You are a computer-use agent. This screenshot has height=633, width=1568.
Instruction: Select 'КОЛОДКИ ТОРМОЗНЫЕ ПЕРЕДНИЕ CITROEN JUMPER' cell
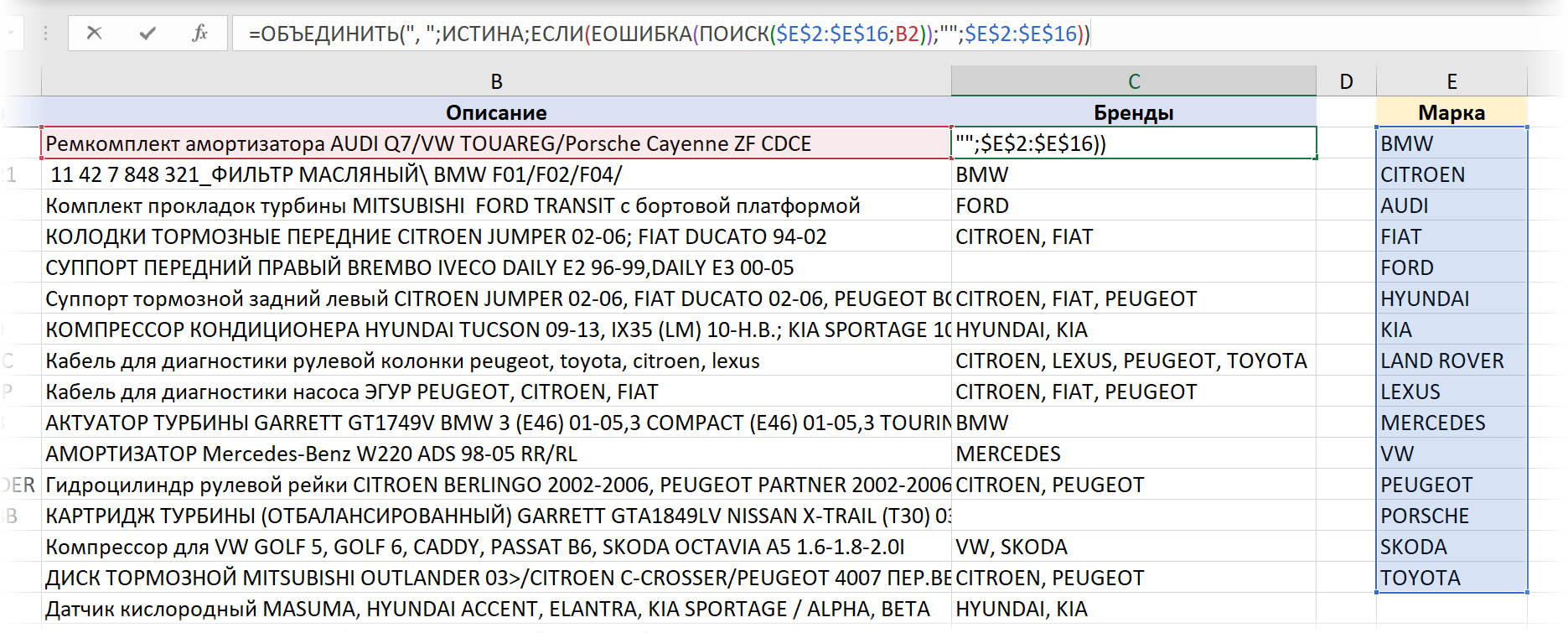[496, 236]
